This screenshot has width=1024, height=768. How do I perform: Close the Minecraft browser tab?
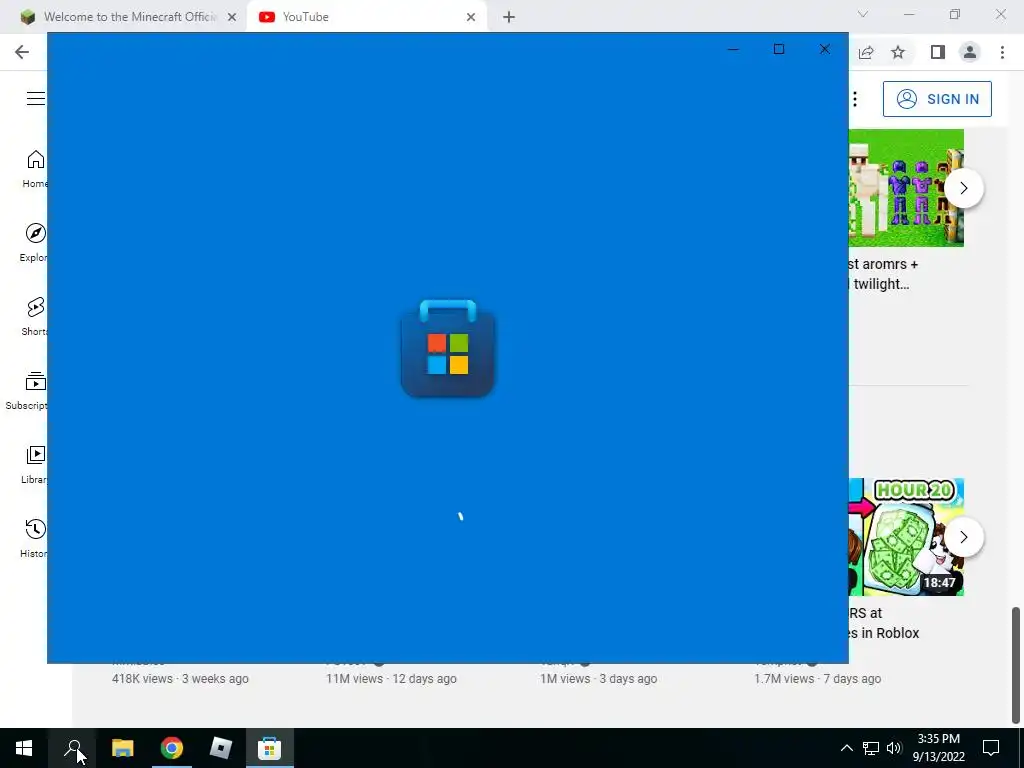pyautogui.click(x=232, y=17)
